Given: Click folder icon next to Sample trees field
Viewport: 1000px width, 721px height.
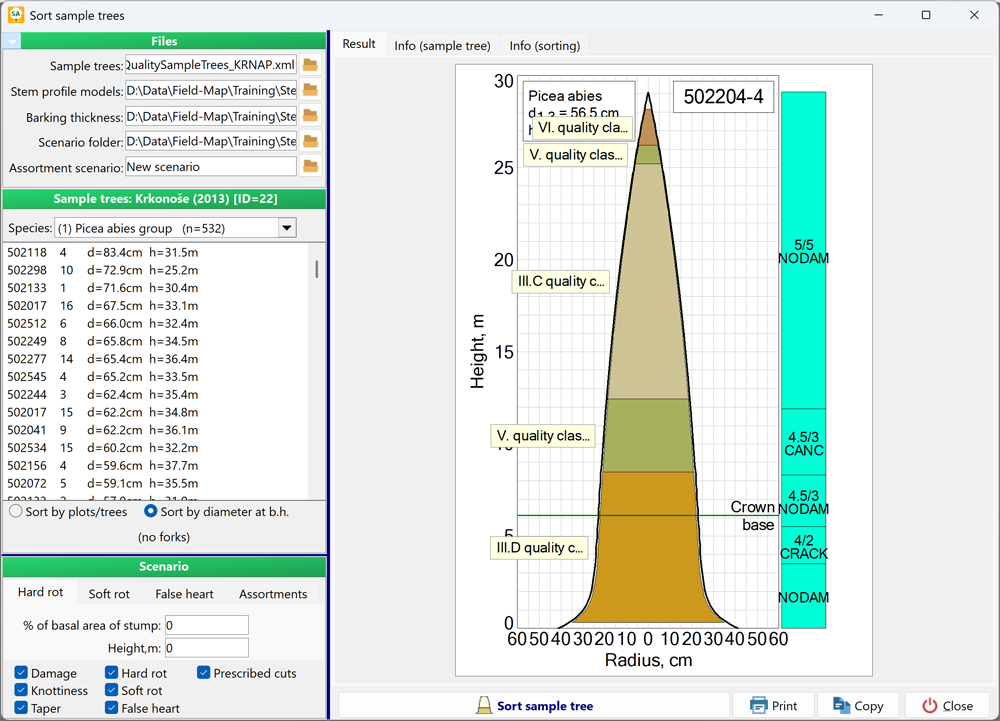Looking at the screenshot, I should pyautogui.click(x=310, y=65).
